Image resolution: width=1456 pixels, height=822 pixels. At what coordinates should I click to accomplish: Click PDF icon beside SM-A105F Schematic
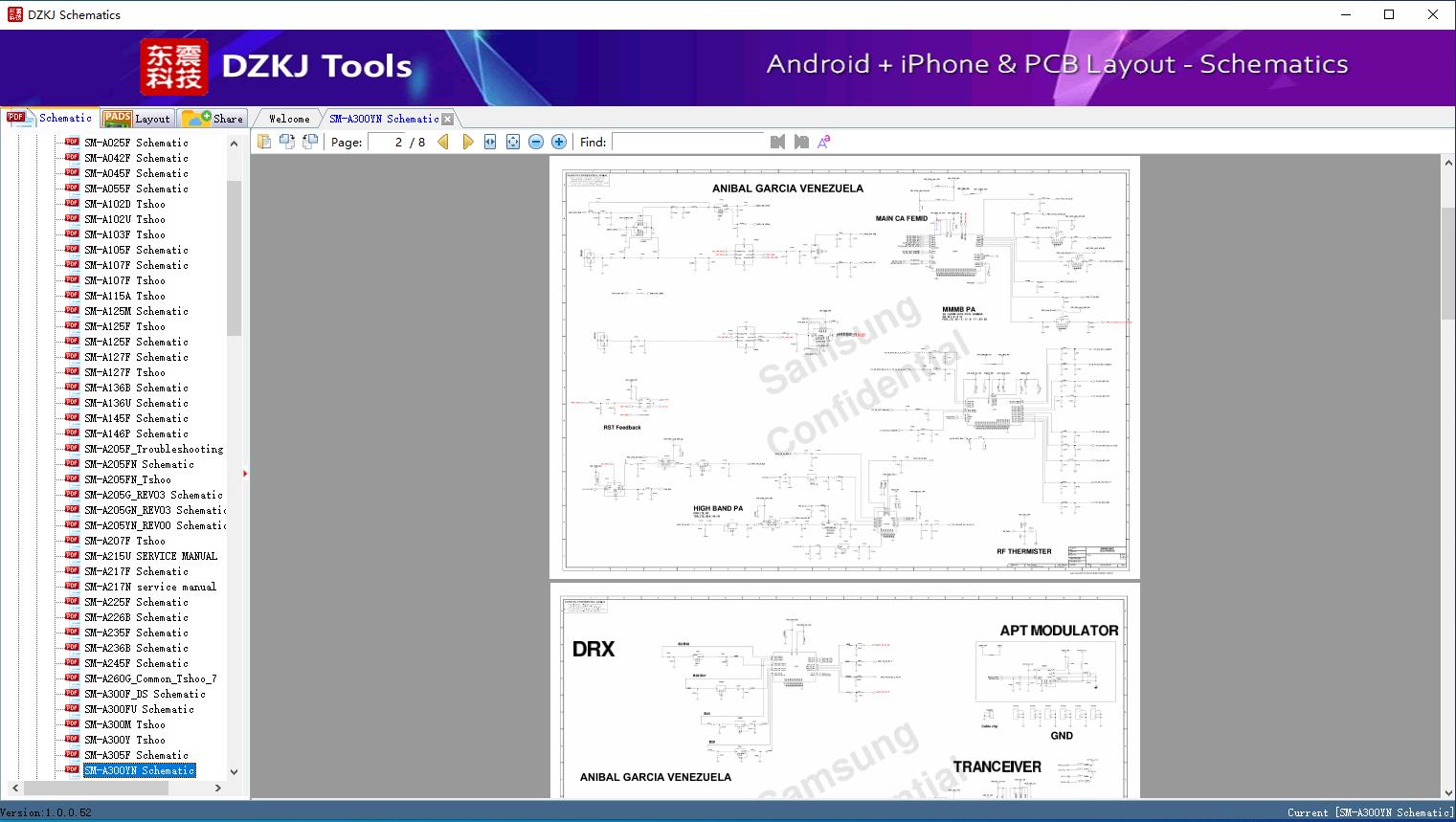click(x=72, y=250)
